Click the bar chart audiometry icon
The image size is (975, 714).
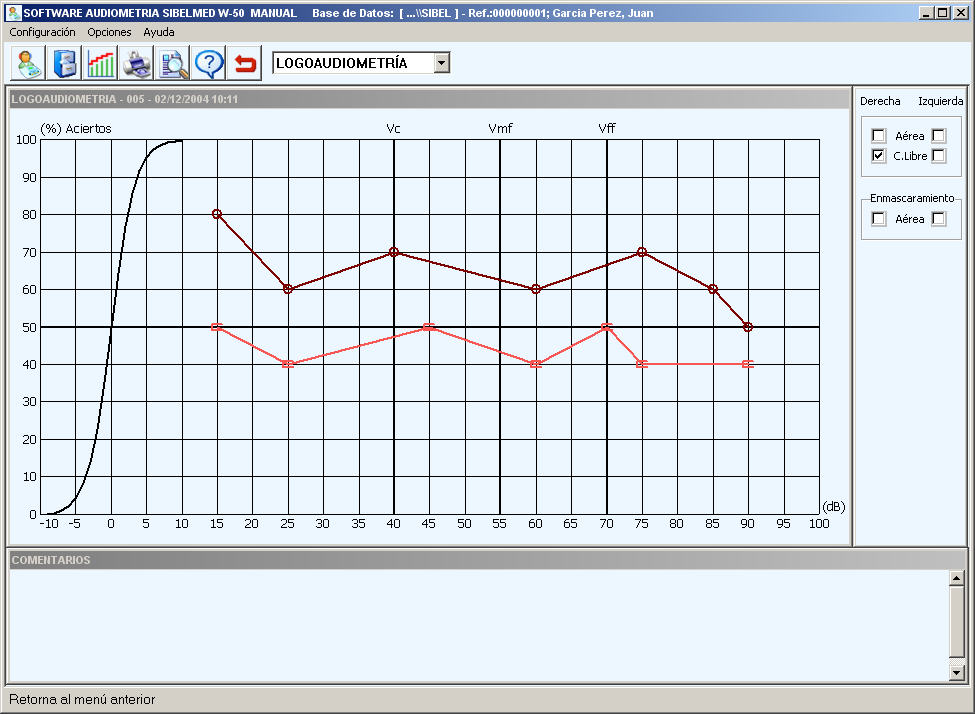click(x=99, y=63)
